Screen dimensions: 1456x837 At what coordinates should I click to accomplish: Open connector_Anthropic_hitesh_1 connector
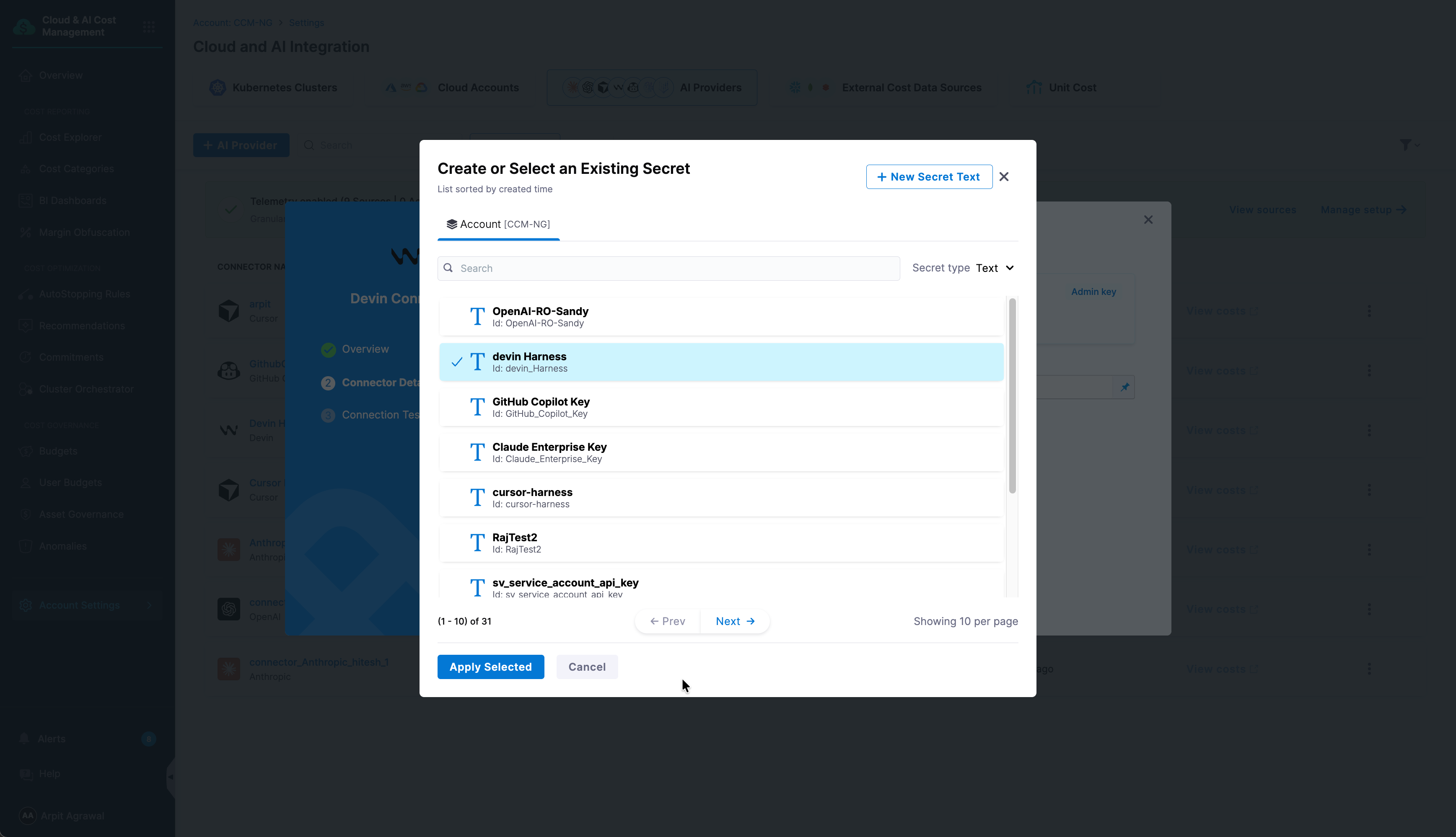coord(319,662)
